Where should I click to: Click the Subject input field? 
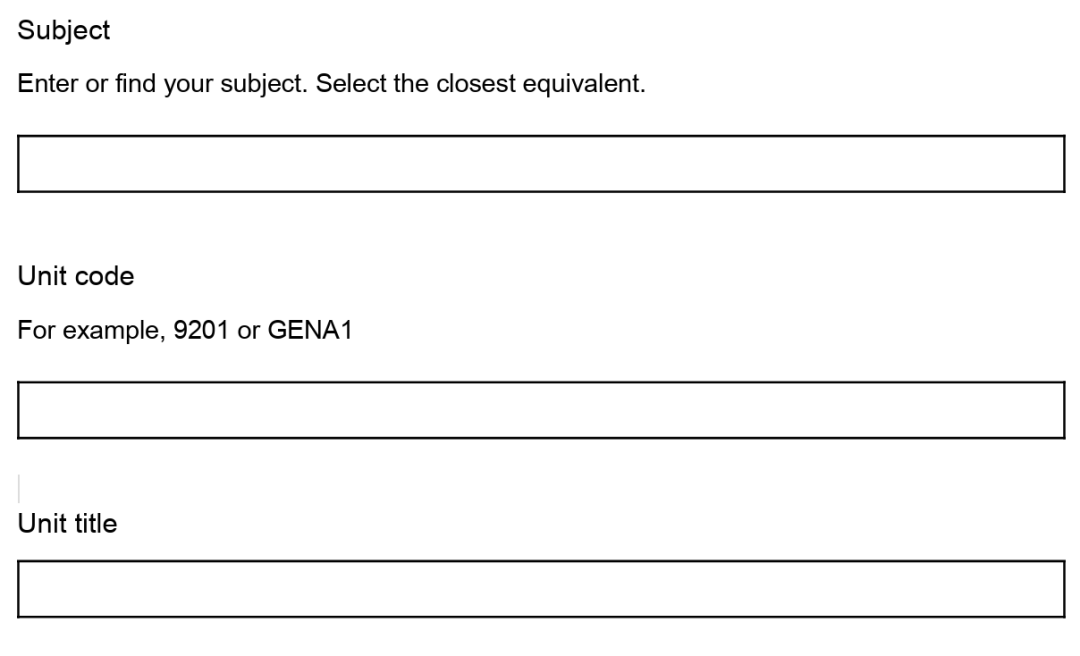coord(540,164)
